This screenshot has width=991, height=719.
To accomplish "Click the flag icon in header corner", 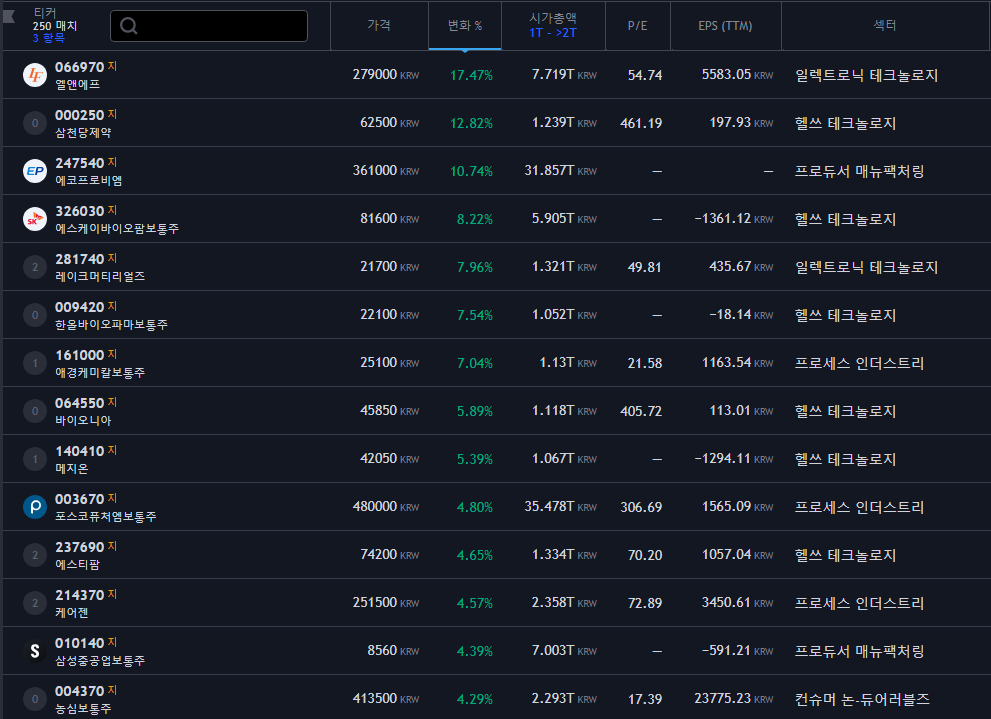I will point(9,16).
